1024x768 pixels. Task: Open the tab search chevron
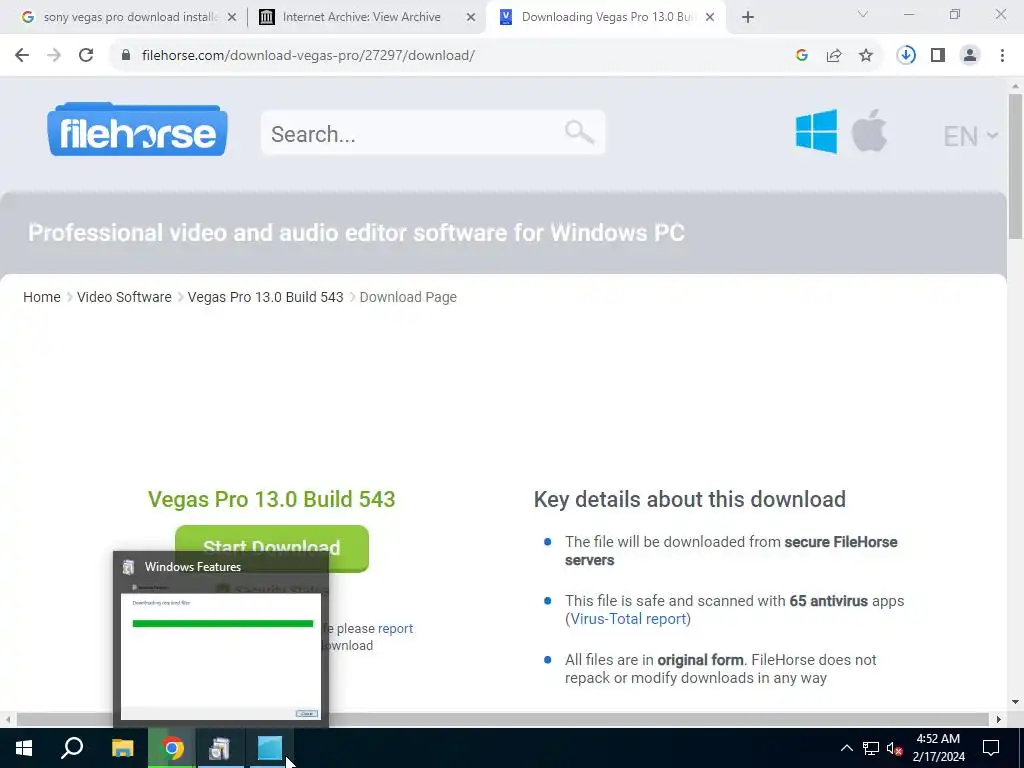point(863,14)
